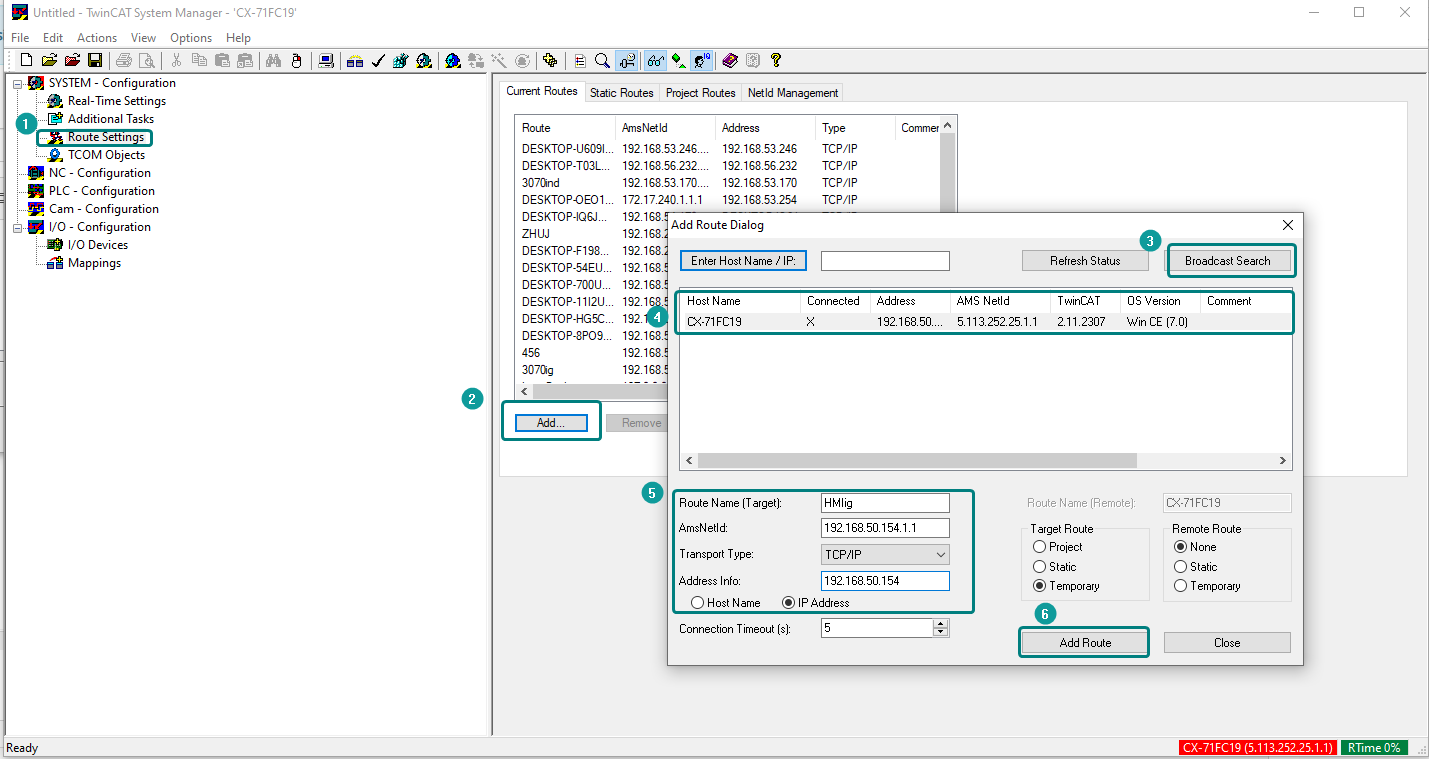Image resolution: width=1429 pixels, height=759 pixels.
Task: Select the Host Name radio button
Action: click(698, 603)
